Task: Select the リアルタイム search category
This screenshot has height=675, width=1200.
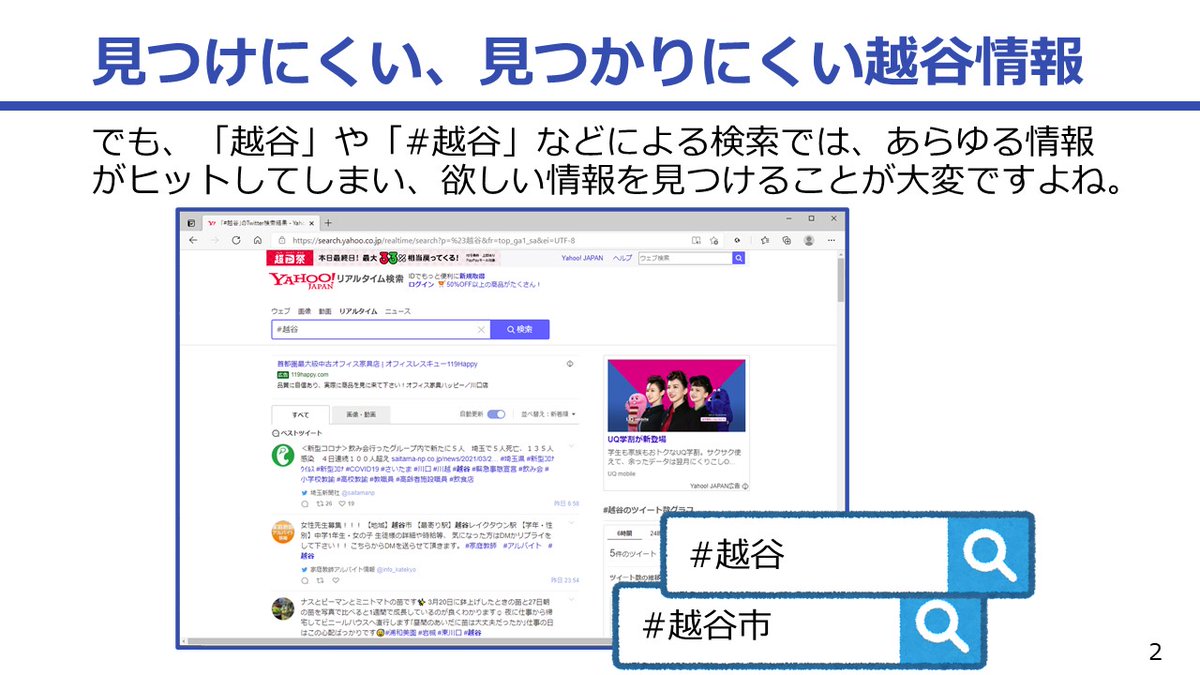Action: 358,312
